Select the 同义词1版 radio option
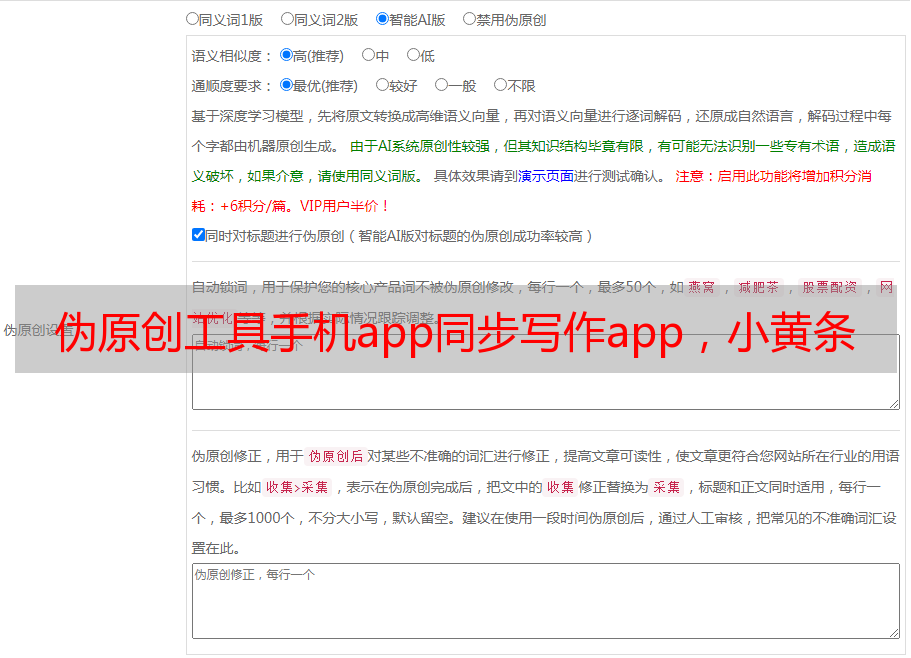This screenshot has height=658, width=911. point(193,19)
